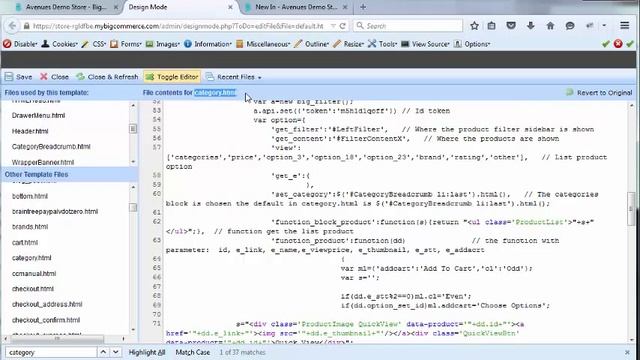The height and width of the screenshot is (360, 640).
Task: Click the find bar input containing 'category'
Action: (51, 352)
